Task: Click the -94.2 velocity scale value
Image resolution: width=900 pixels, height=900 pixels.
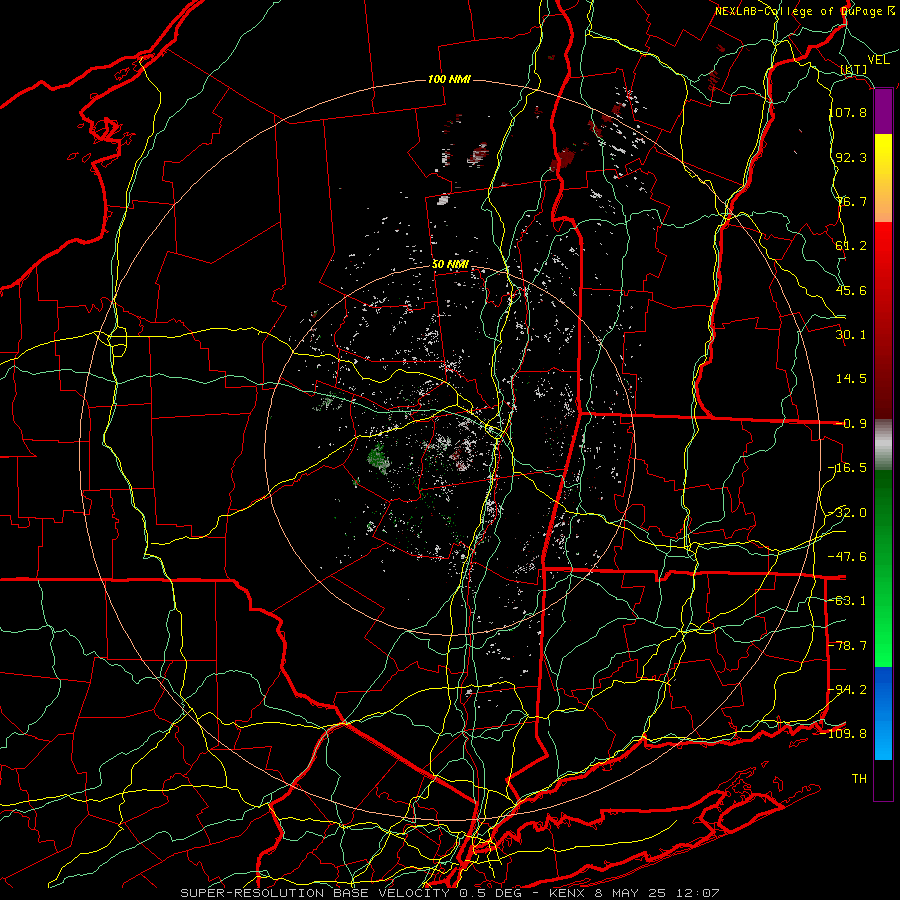Action: (x=848, y=690)
